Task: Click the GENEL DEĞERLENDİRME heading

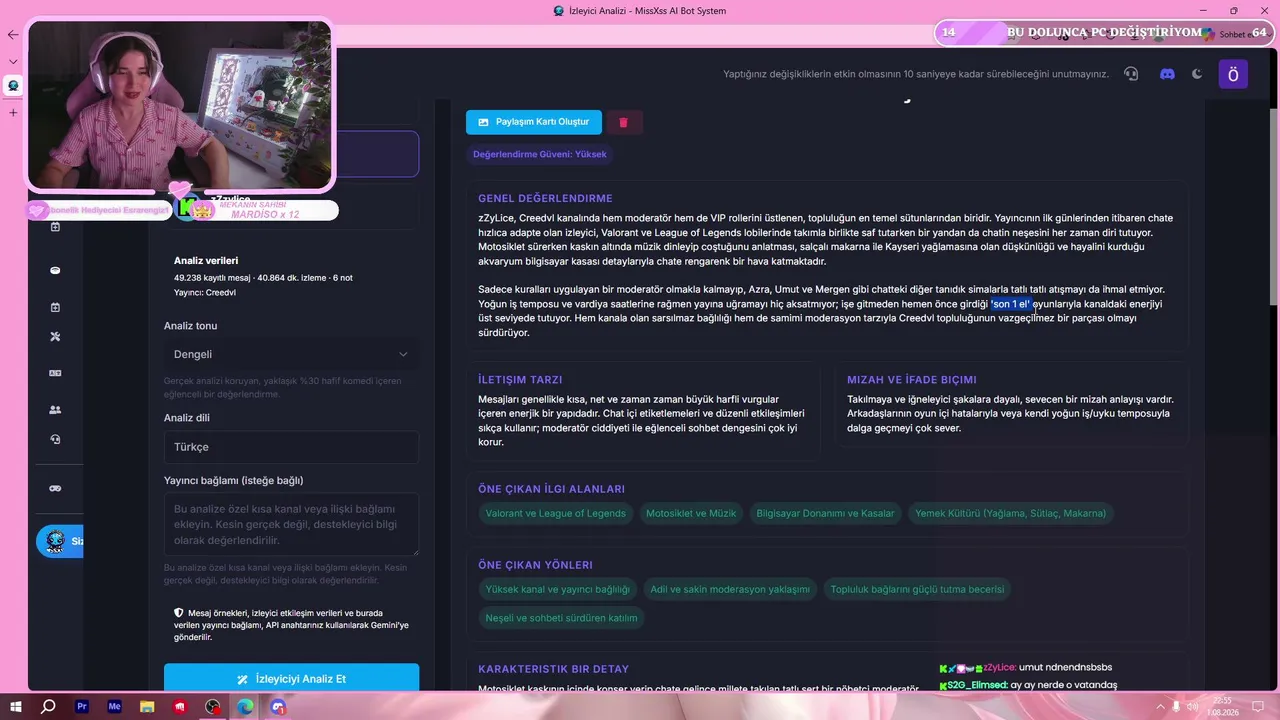Action: coord(545,199)
